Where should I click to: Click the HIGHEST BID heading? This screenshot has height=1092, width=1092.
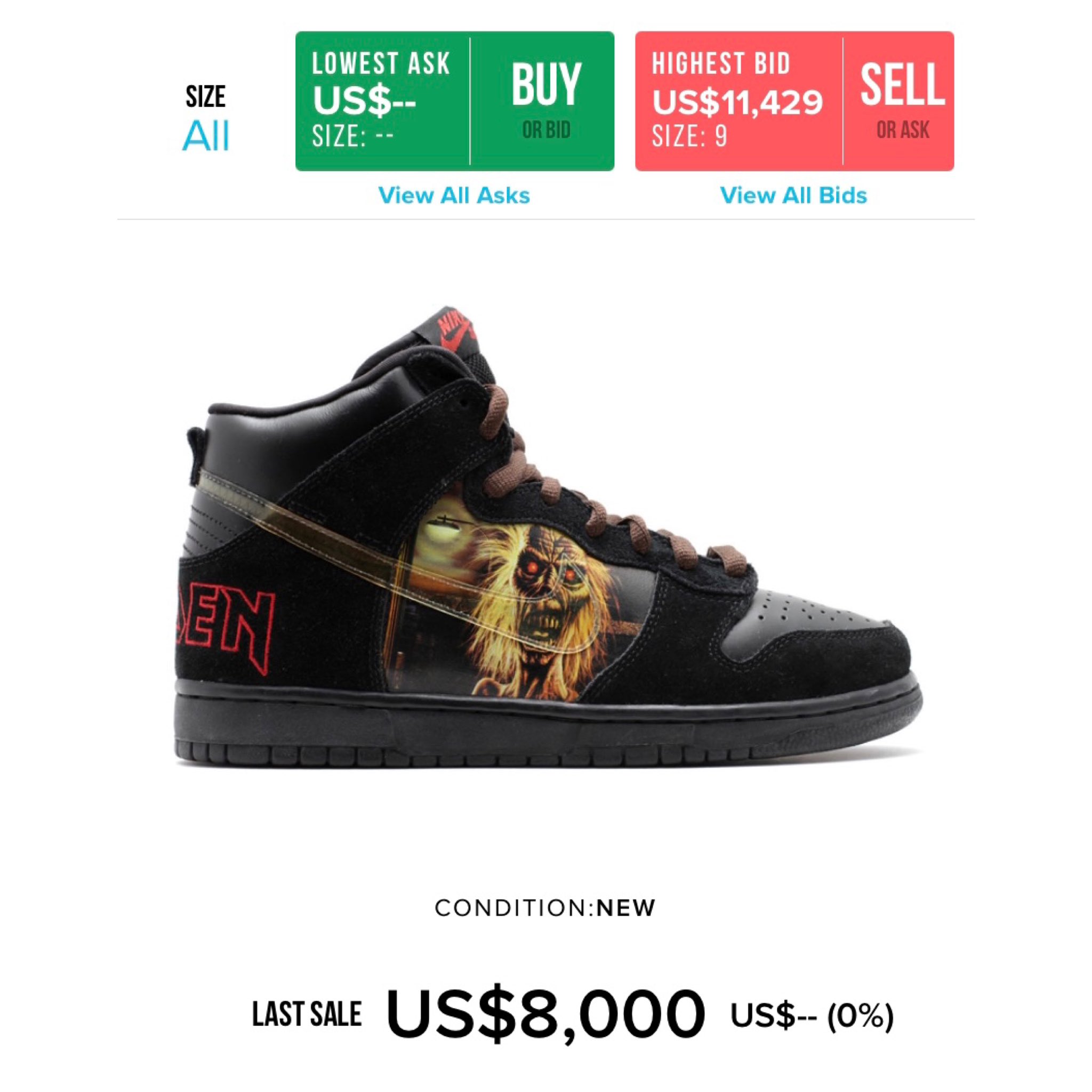[x=721, y=63]
